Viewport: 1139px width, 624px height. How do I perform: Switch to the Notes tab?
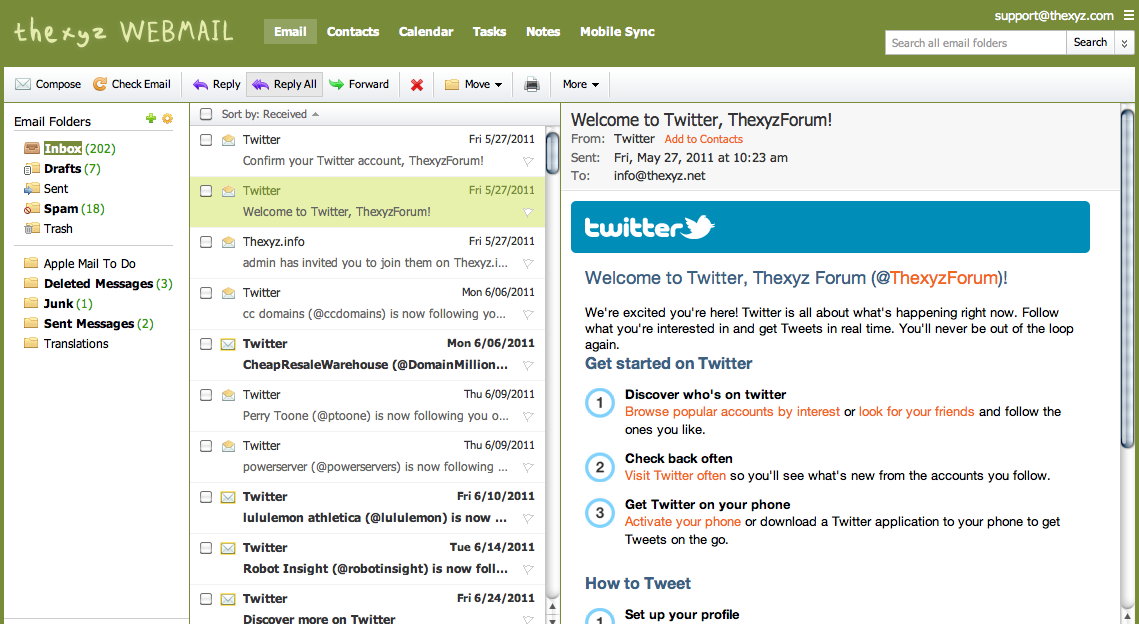click(x=543, y=31)
